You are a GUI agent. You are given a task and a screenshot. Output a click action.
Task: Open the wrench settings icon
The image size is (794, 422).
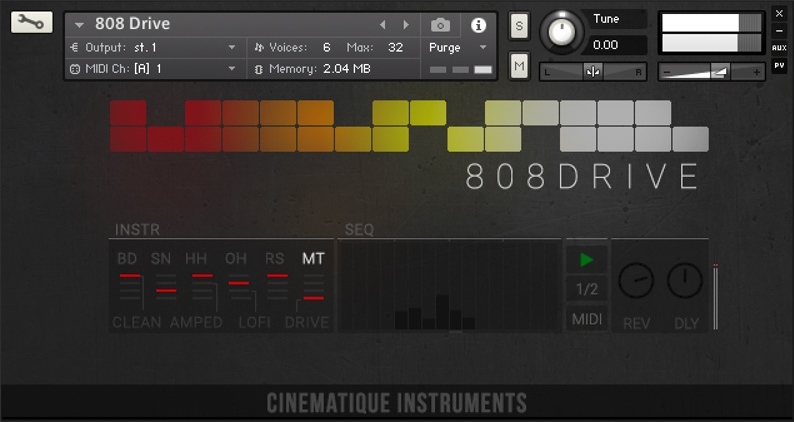(32, 22)
